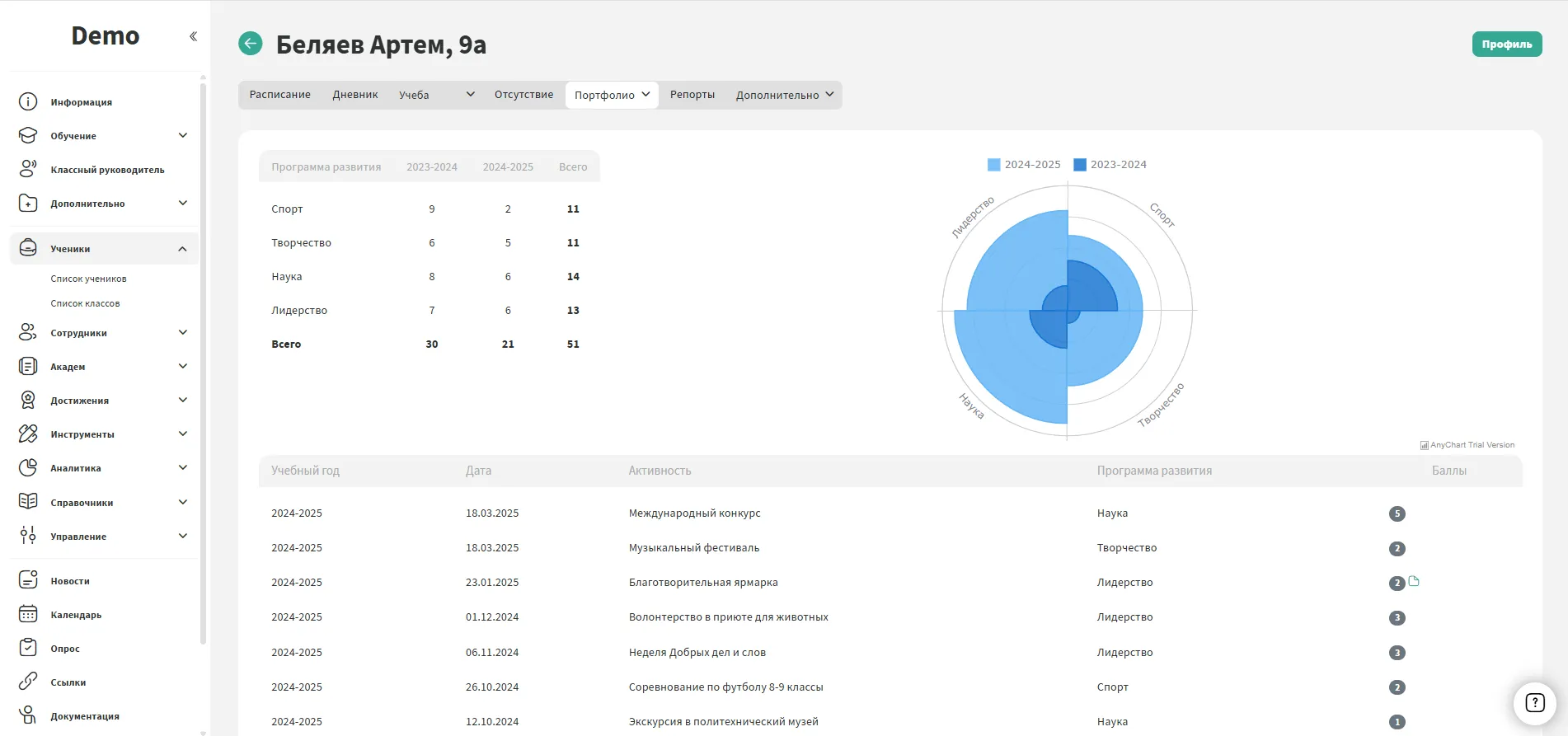Toggle the 2023-2024 legend series
1568x736 pixels.
click(x=1110, y=165)
